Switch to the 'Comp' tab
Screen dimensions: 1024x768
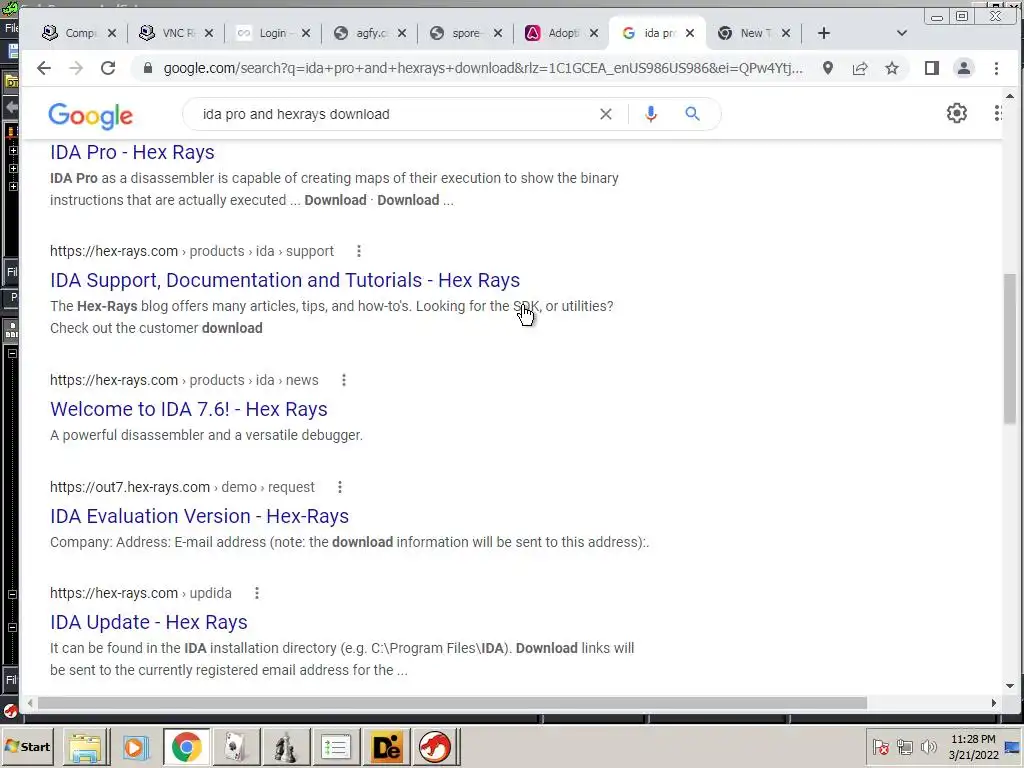(79, 33)
